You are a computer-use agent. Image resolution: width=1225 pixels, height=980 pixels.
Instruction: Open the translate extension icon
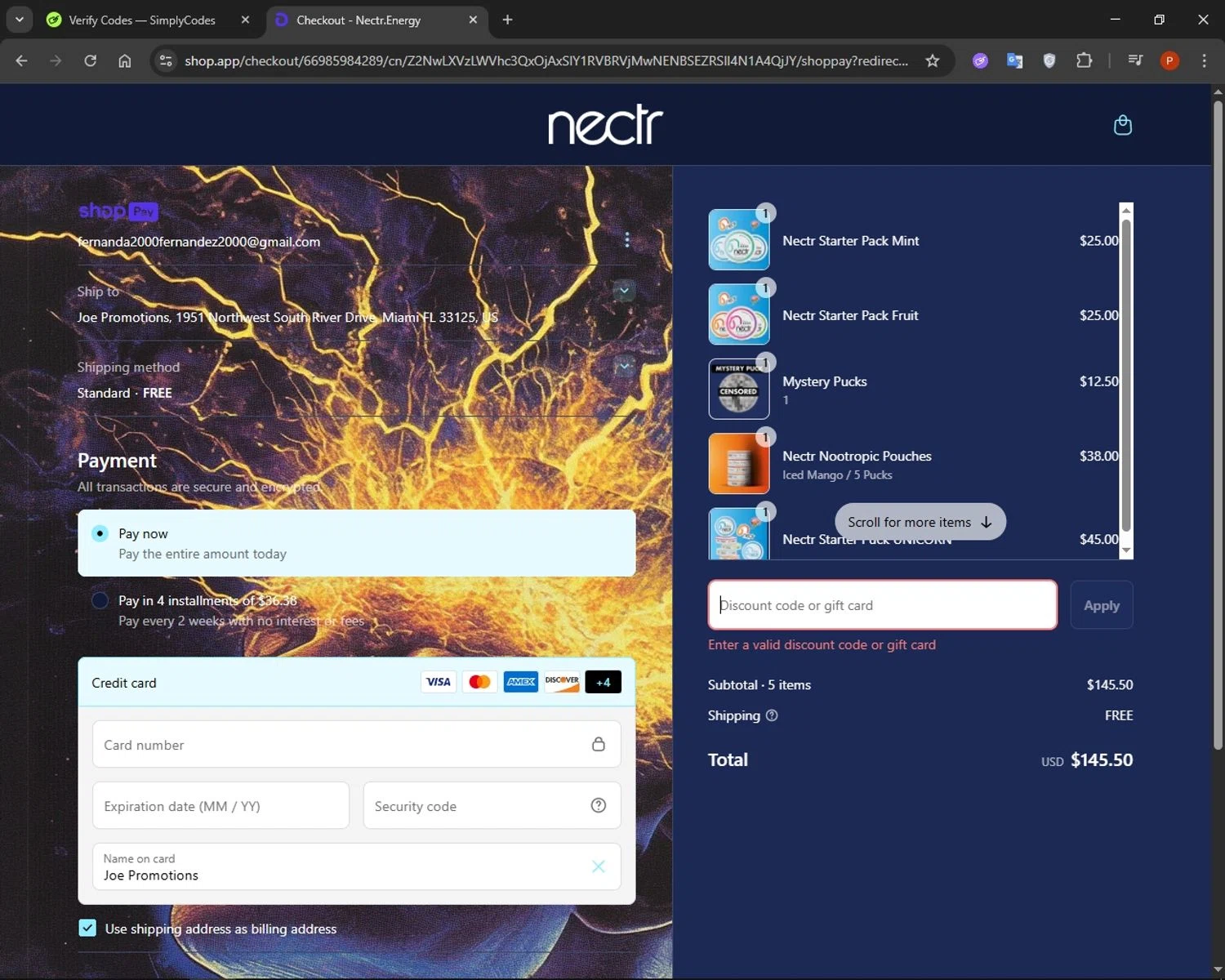(1014, 60)
